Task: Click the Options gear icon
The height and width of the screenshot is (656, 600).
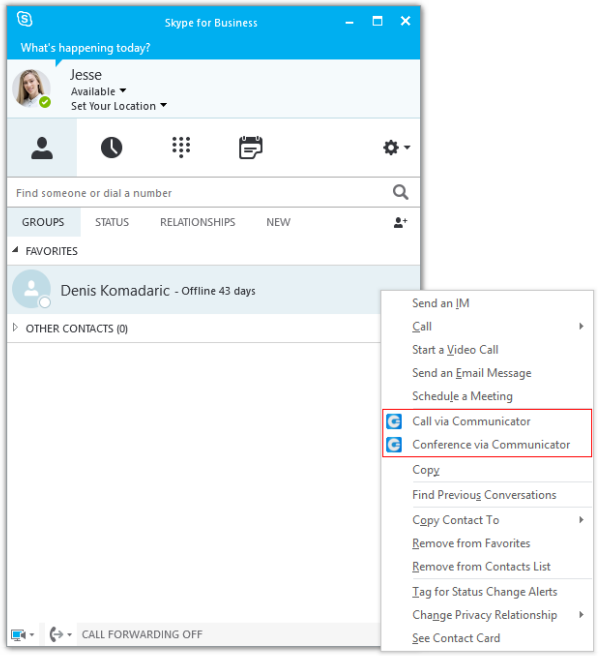Action: click(x=391, y=147)
